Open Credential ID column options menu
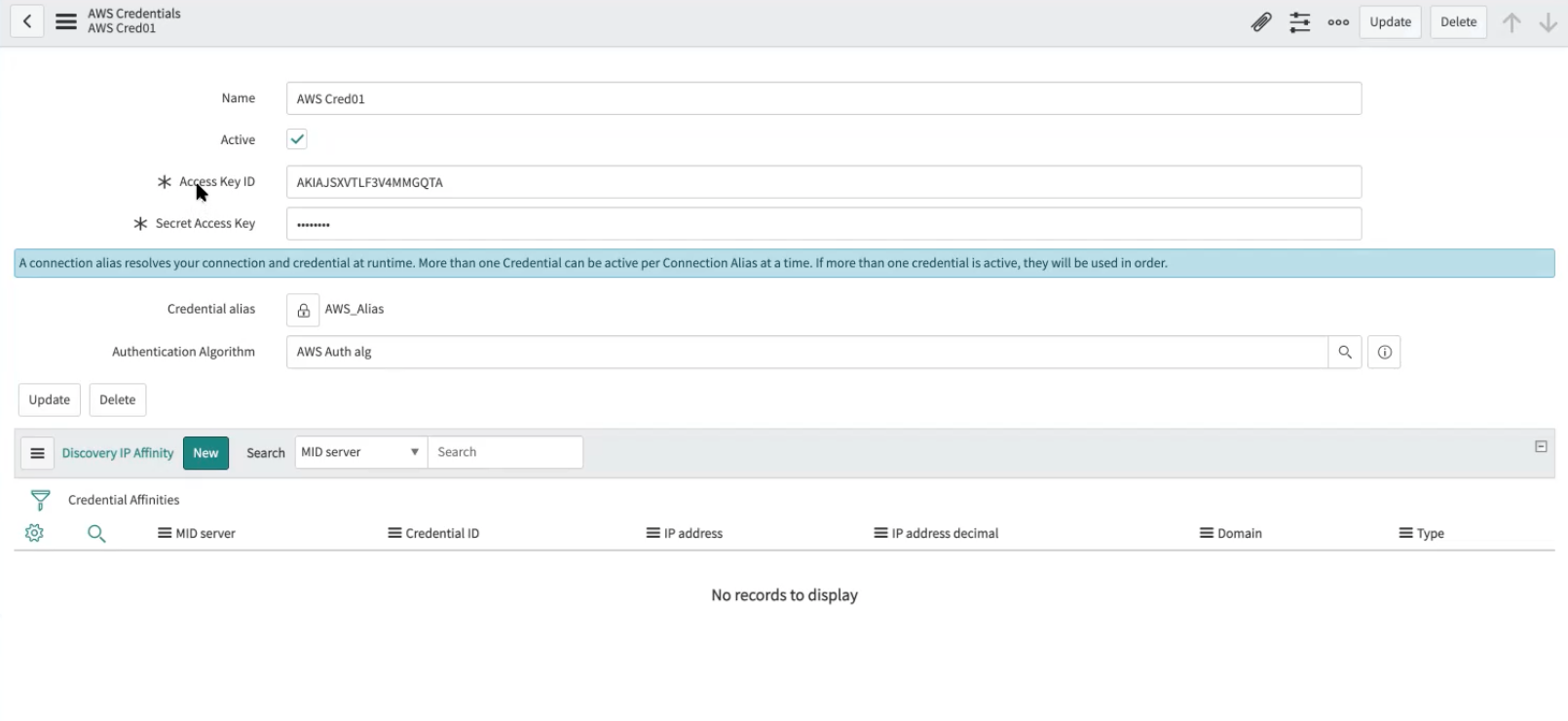 point(394,533)
